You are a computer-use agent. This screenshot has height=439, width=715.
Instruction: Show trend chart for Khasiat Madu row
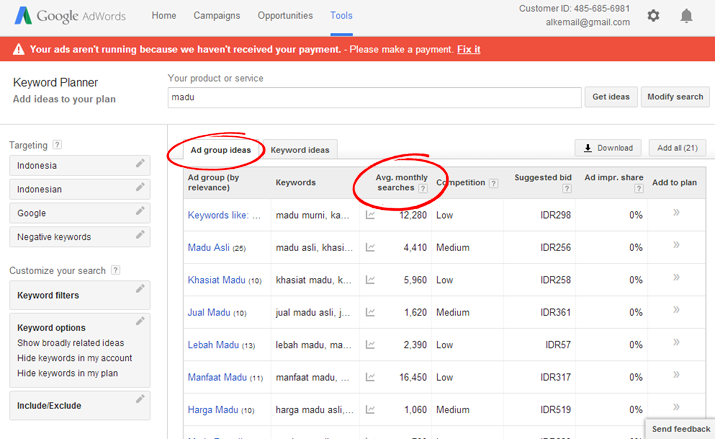point(370,280)
